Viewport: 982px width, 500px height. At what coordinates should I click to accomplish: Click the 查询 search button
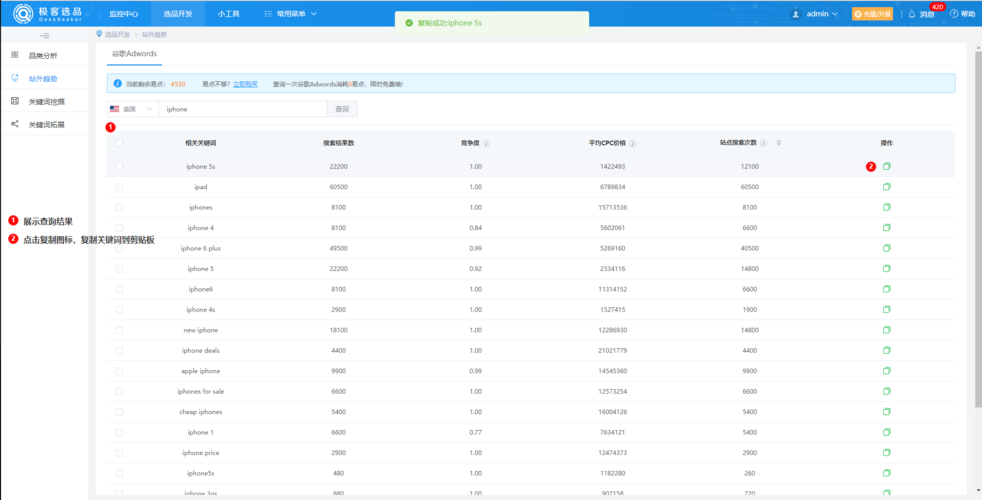[x=342, y=109]
